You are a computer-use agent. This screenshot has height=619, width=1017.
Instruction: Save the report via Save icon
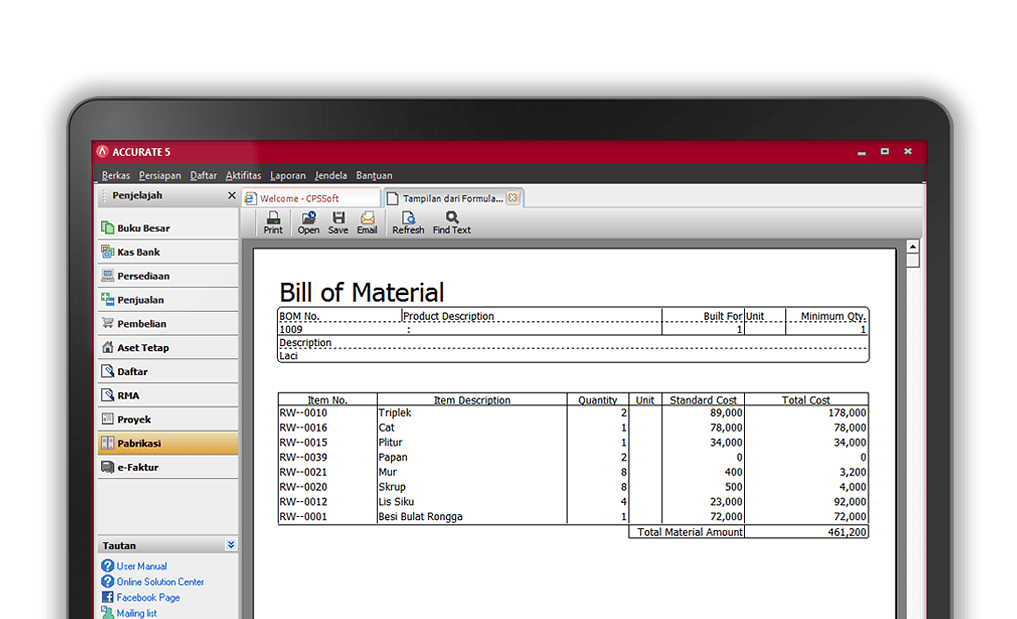338,223
